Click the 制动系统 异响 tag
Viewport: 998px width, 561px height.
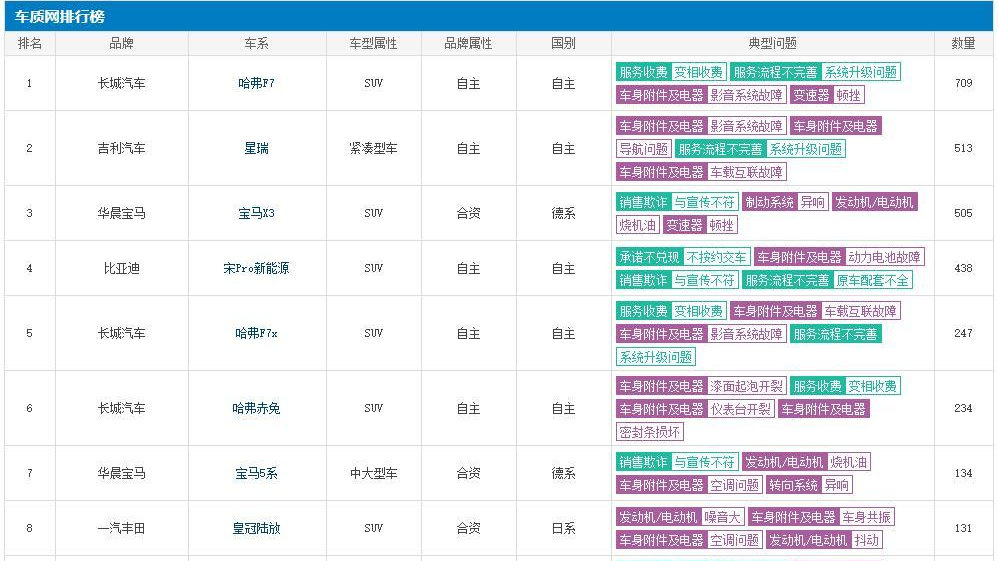coord(785,202)
